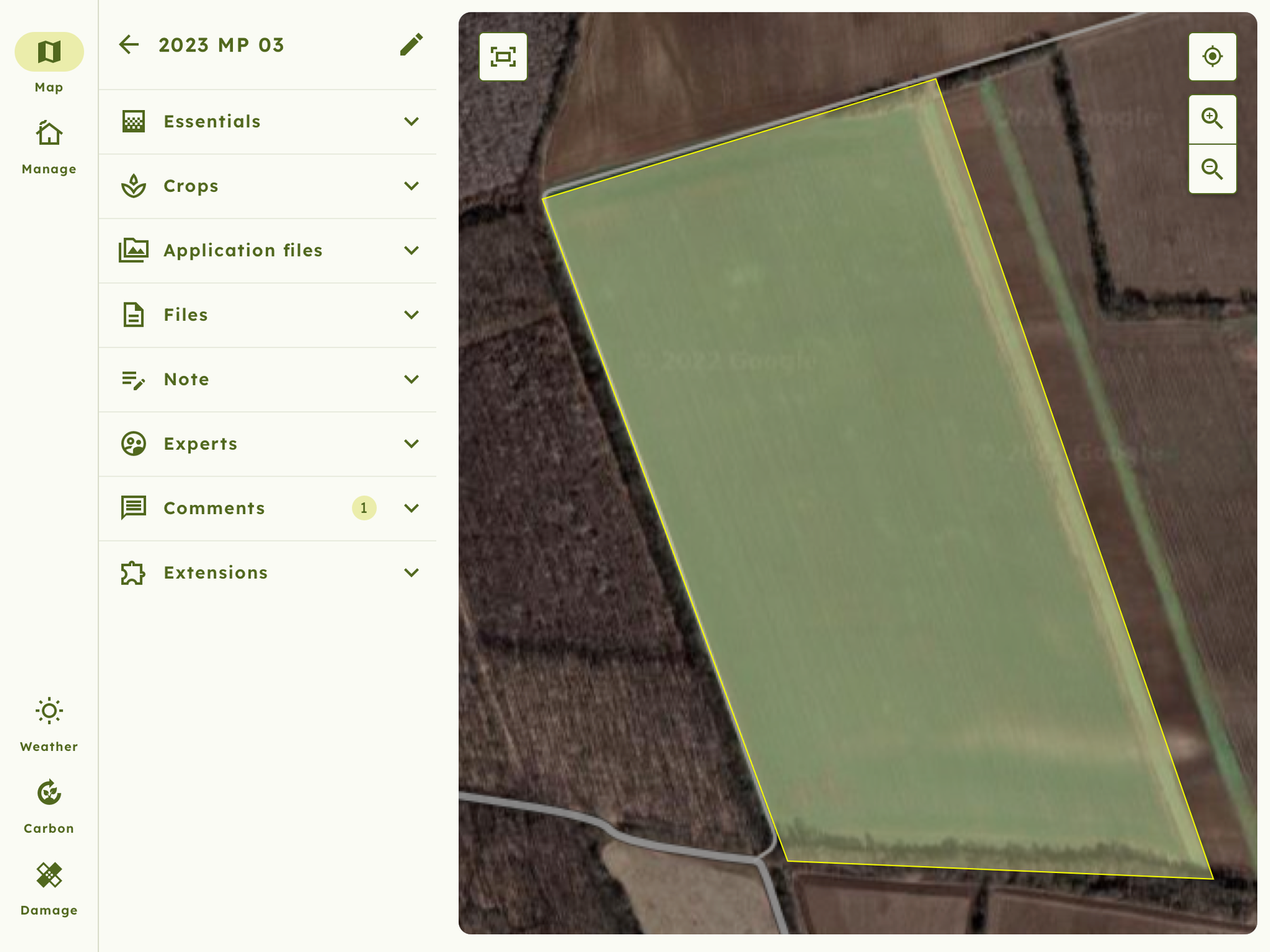1270x952 pixels.
Task: Select the Map view icon
Action: tap(47, 51)
